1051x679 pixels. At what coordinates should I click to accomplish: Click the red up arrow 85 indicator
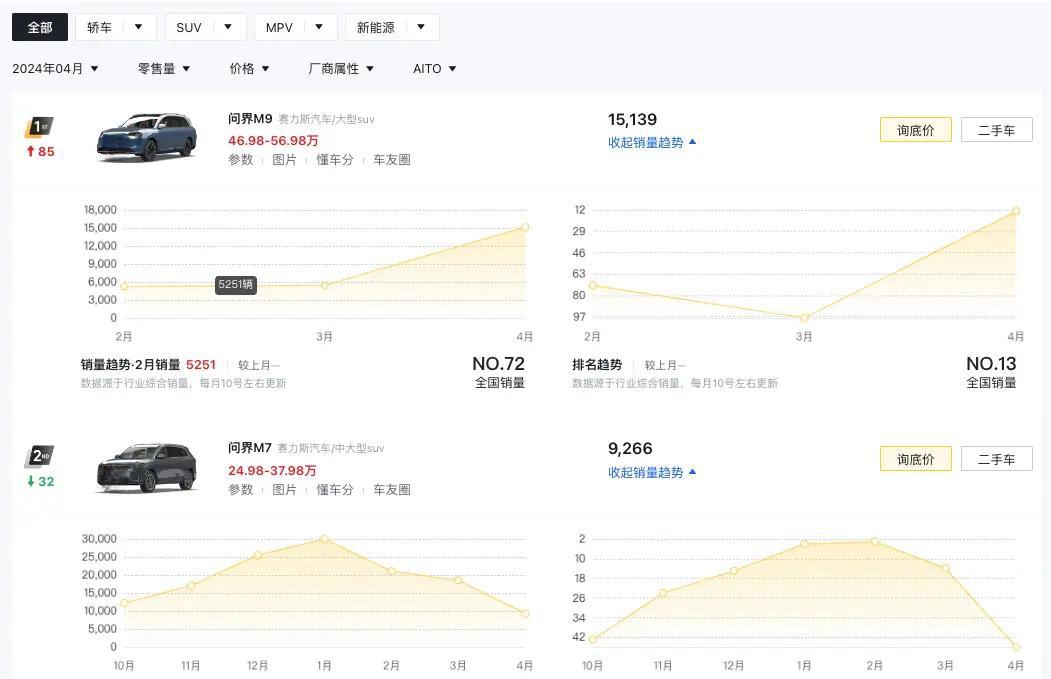[x=40, y=151]
